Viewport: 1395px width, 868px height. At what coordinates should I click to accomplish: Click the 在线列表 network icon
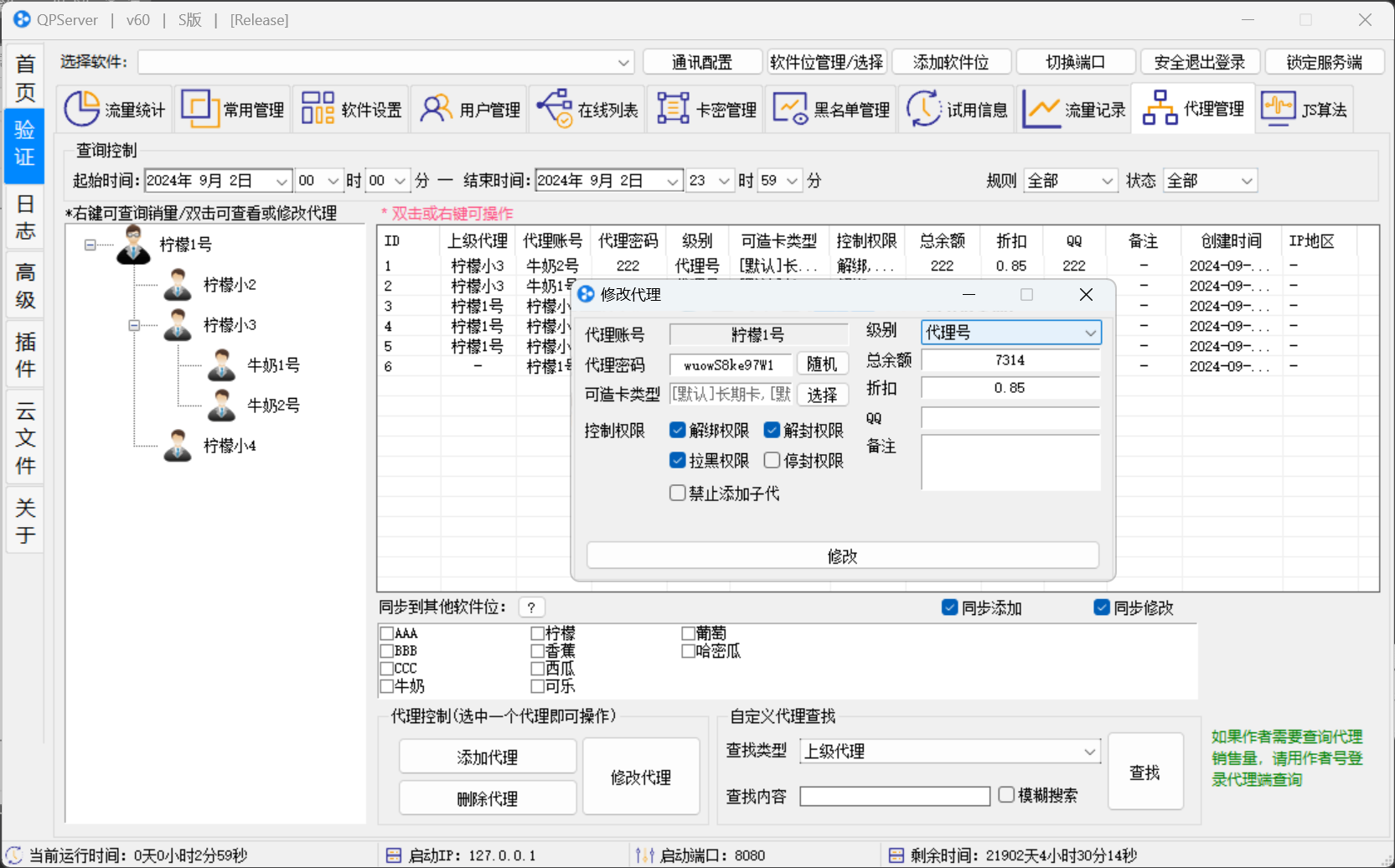click(x=555, y=109)
